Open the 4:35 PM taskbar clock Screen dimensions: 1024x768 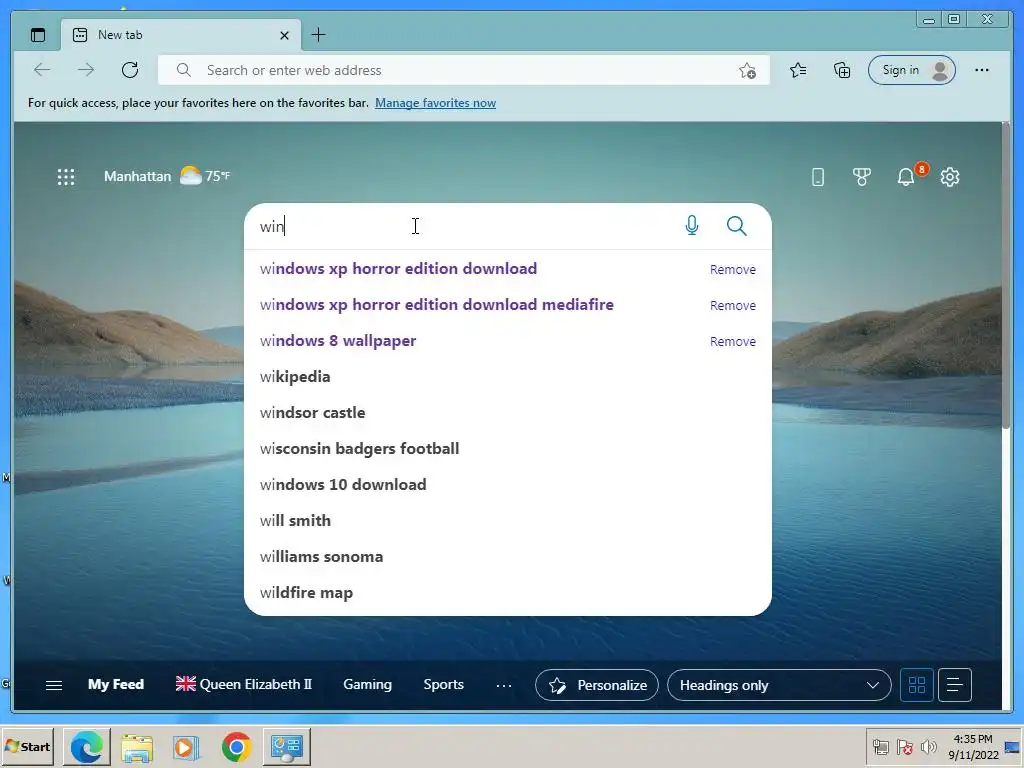pos(973,746)
